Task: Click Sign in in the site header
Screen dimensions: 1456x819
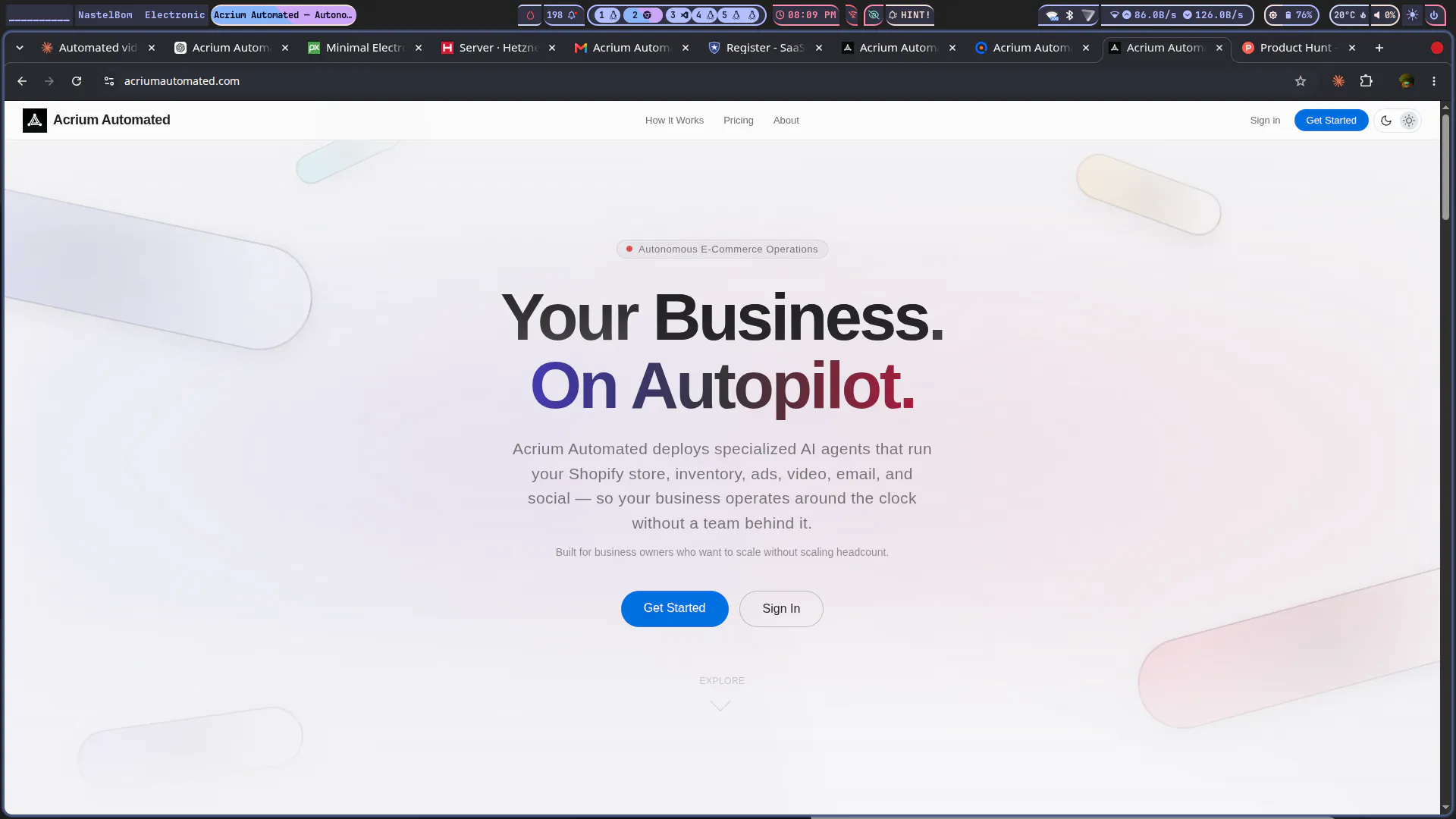Action: [x=1265, y=121]
